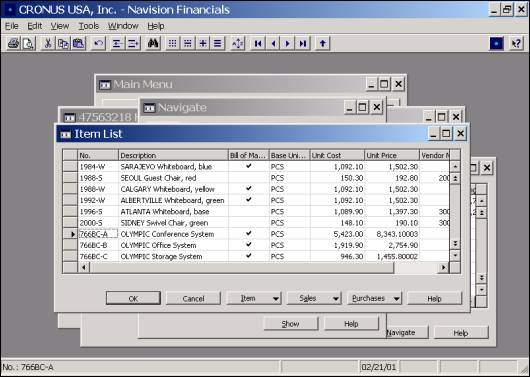The height and width of the screenshot is (377, 530).
Task: Open the Tools menu
Action: (89, 26)
